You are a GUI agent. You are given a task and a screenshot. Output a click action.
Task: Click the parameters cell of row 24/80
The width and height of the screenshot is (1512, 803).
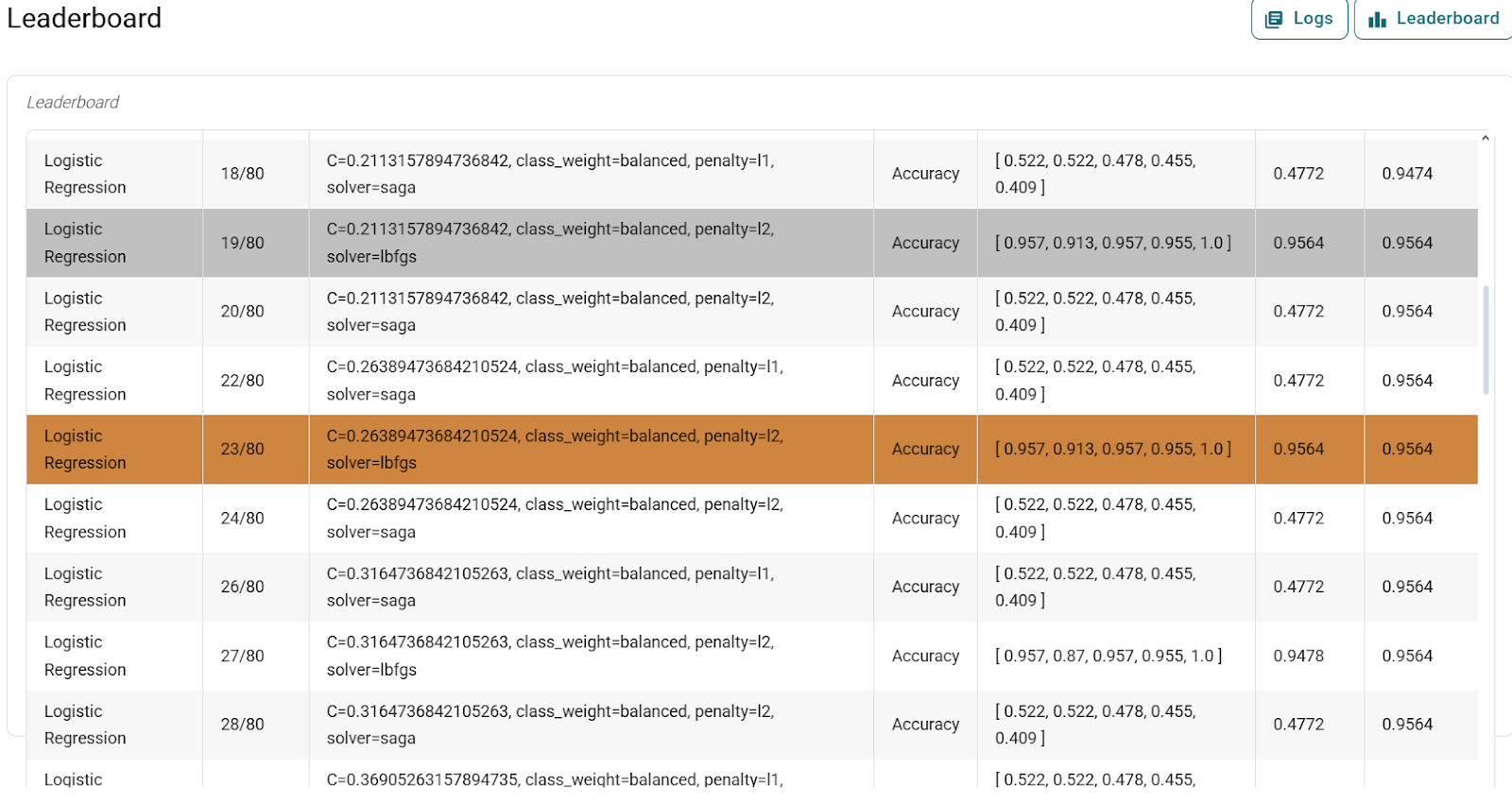(555, 518)
